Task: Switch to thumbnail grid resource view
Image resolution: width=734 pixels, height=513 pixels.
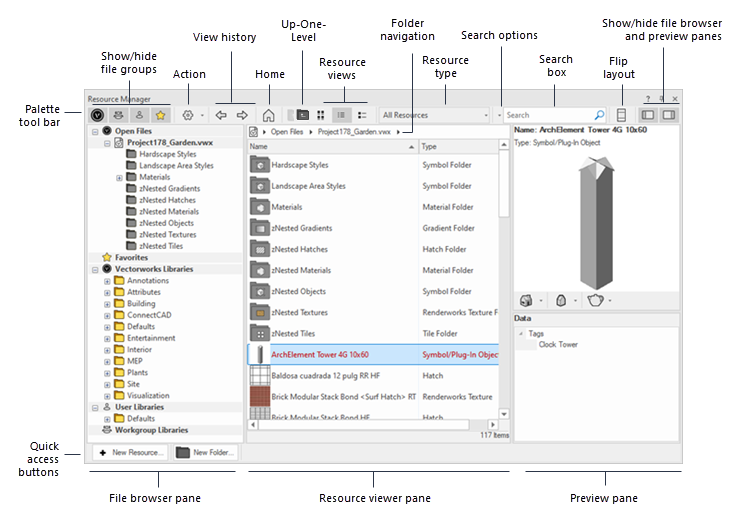Action: [320, 115]
